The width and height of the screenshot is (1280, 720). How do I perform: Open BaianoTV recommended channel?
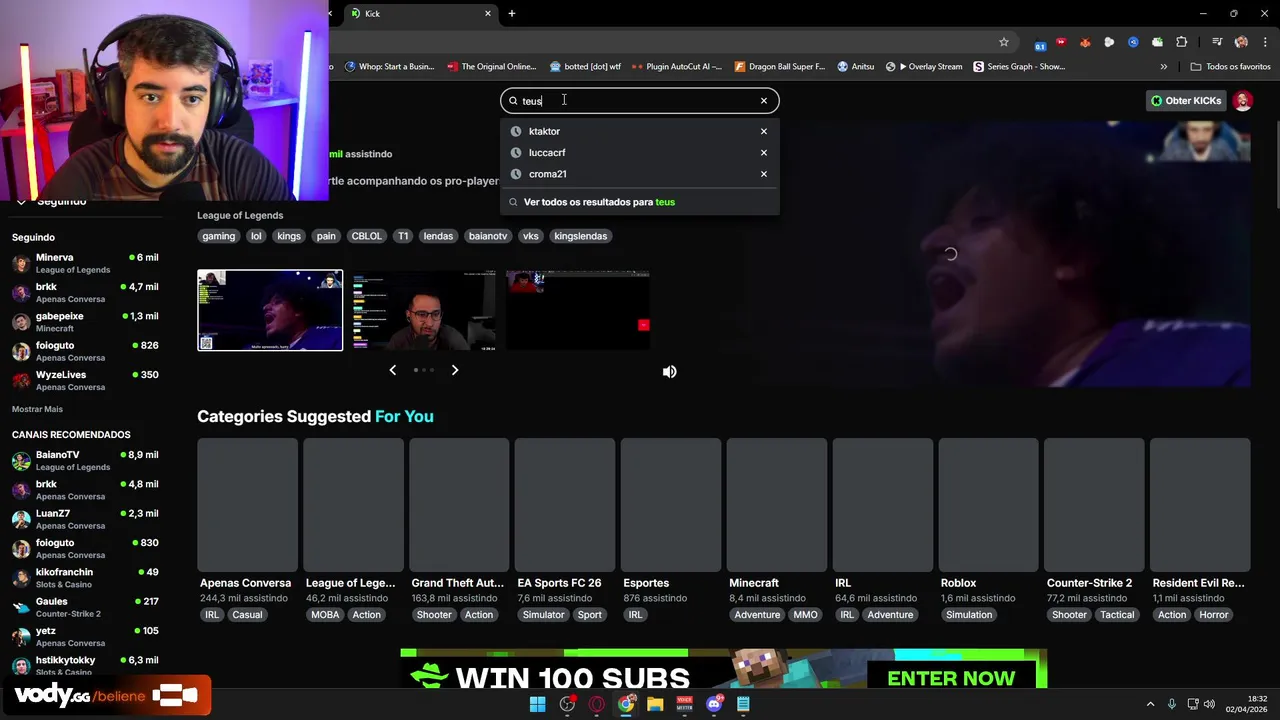85,460
